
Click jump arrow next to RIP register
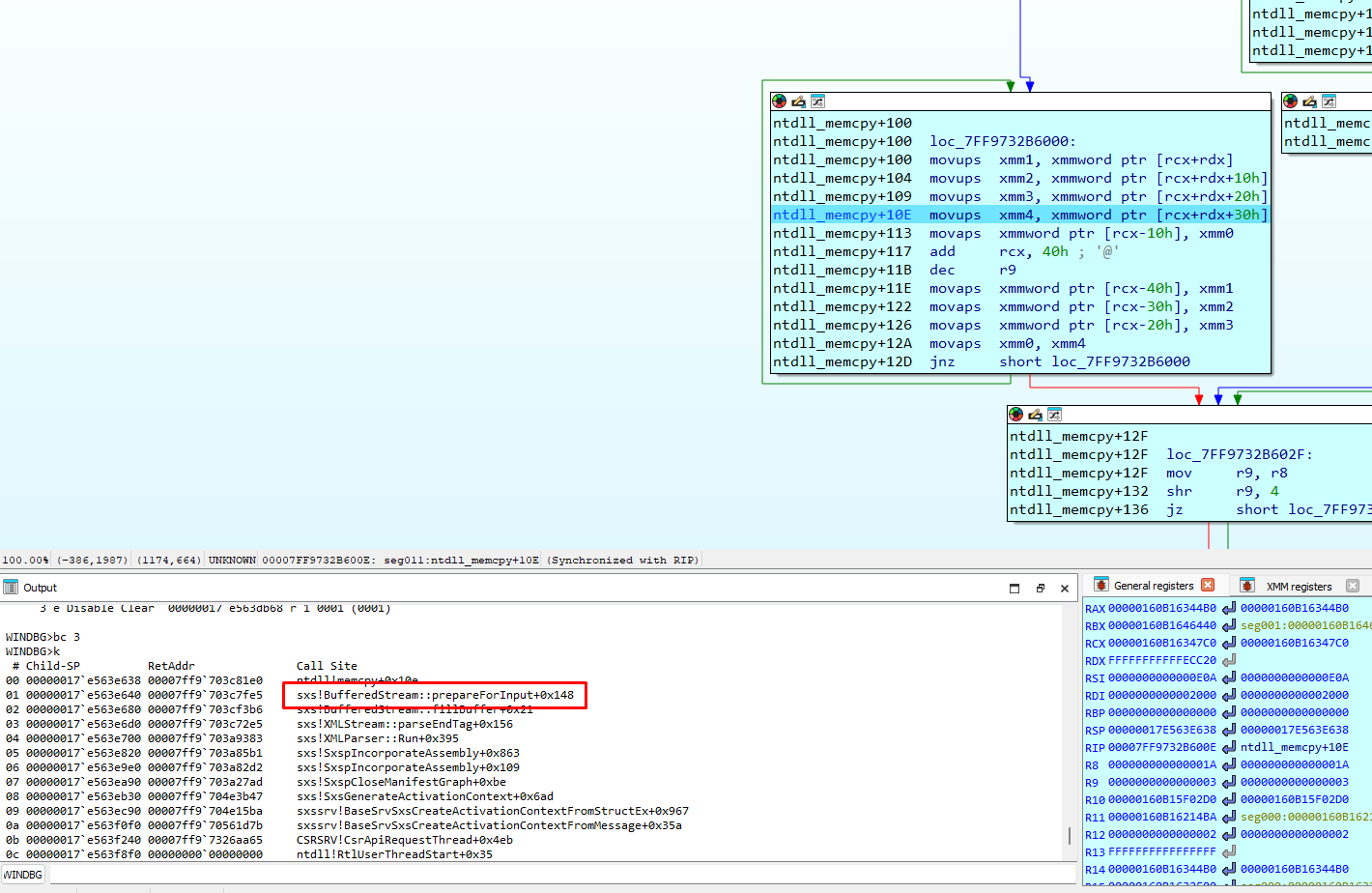[x=1228, y=747]
